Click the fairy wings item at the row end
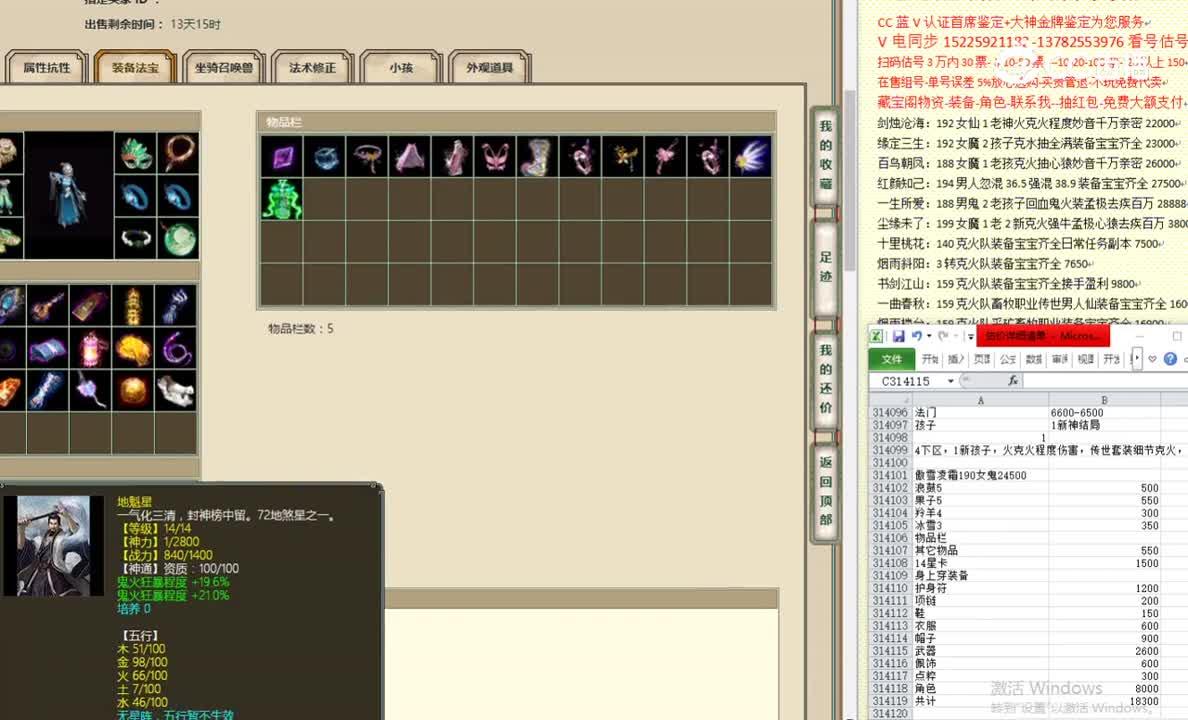The width and height of the screenshot is (1188, 720). point(750,155)
